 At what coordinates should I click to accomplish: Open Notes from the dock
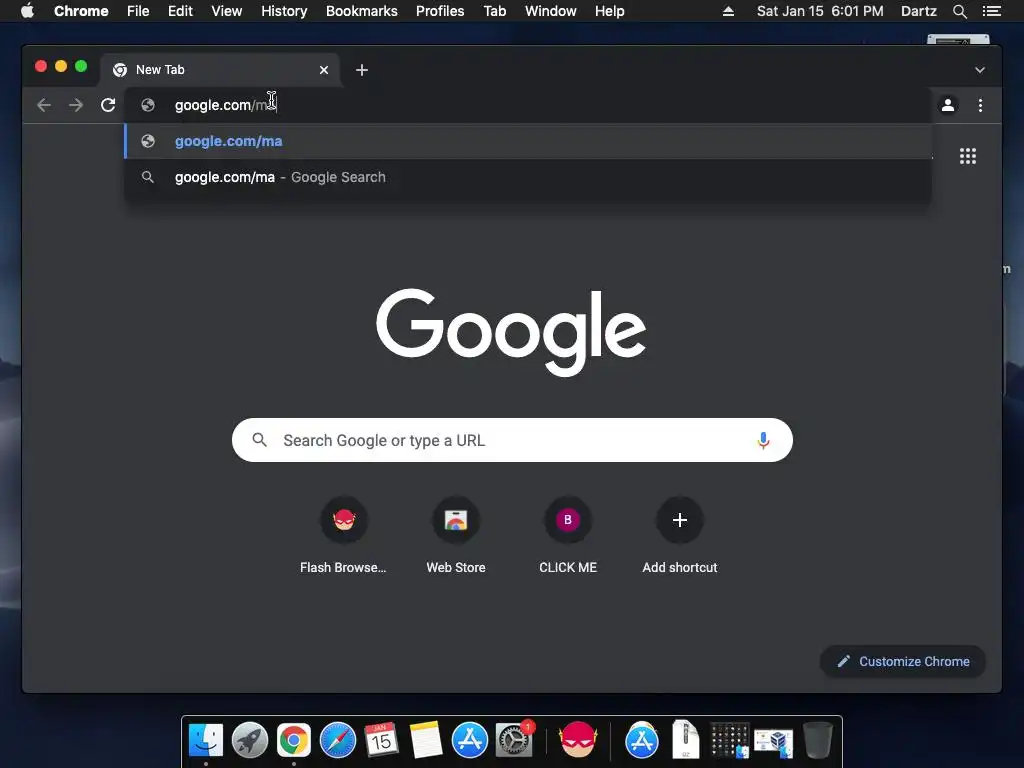click(x=426, y=740)
